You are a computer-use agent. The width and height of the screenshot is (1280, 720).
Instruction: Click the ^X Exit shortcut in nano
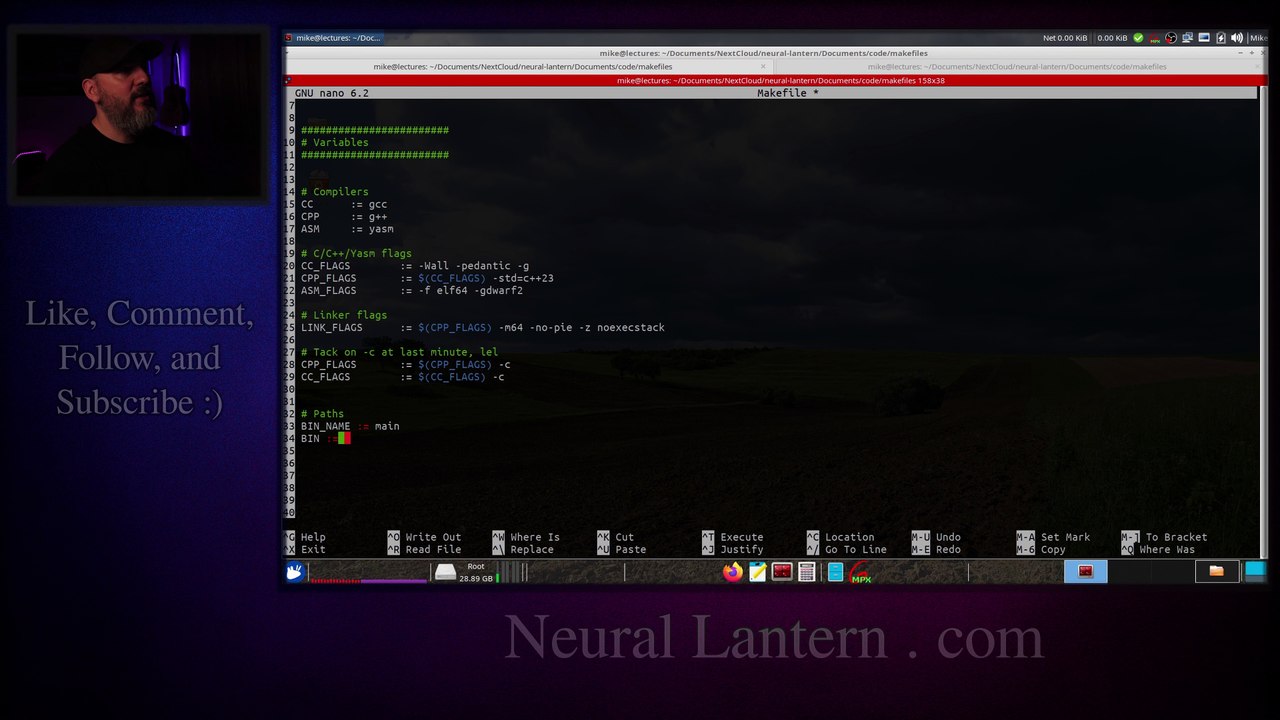click(306, 549)
